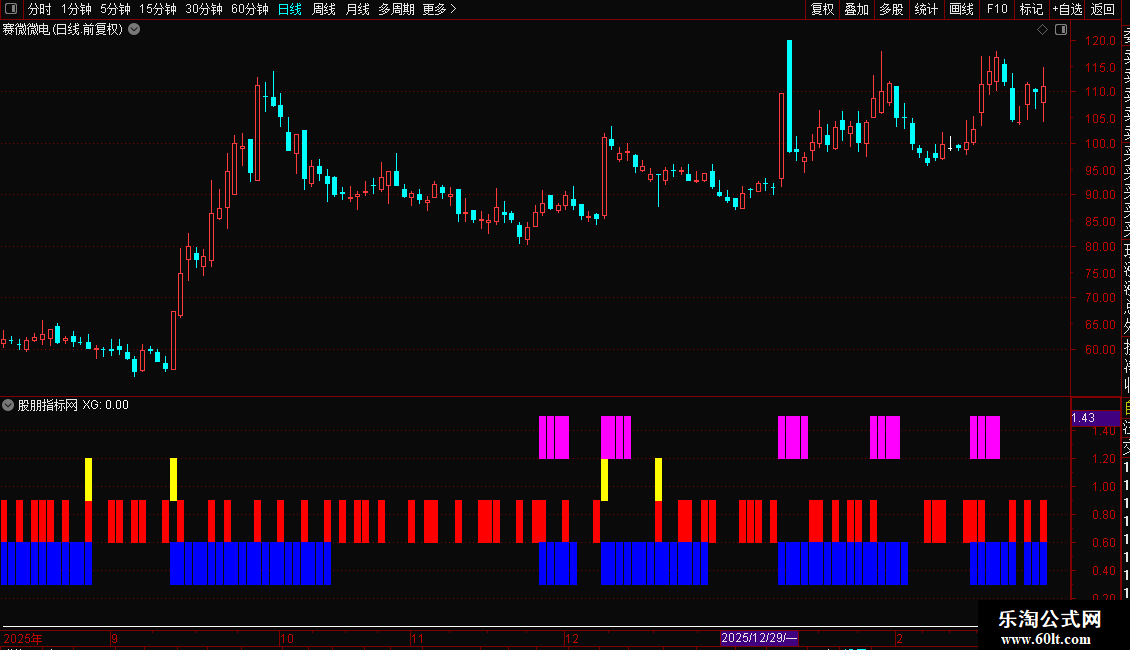
Task: Select 1分钟 period
Action: click(x=76, y=9)
